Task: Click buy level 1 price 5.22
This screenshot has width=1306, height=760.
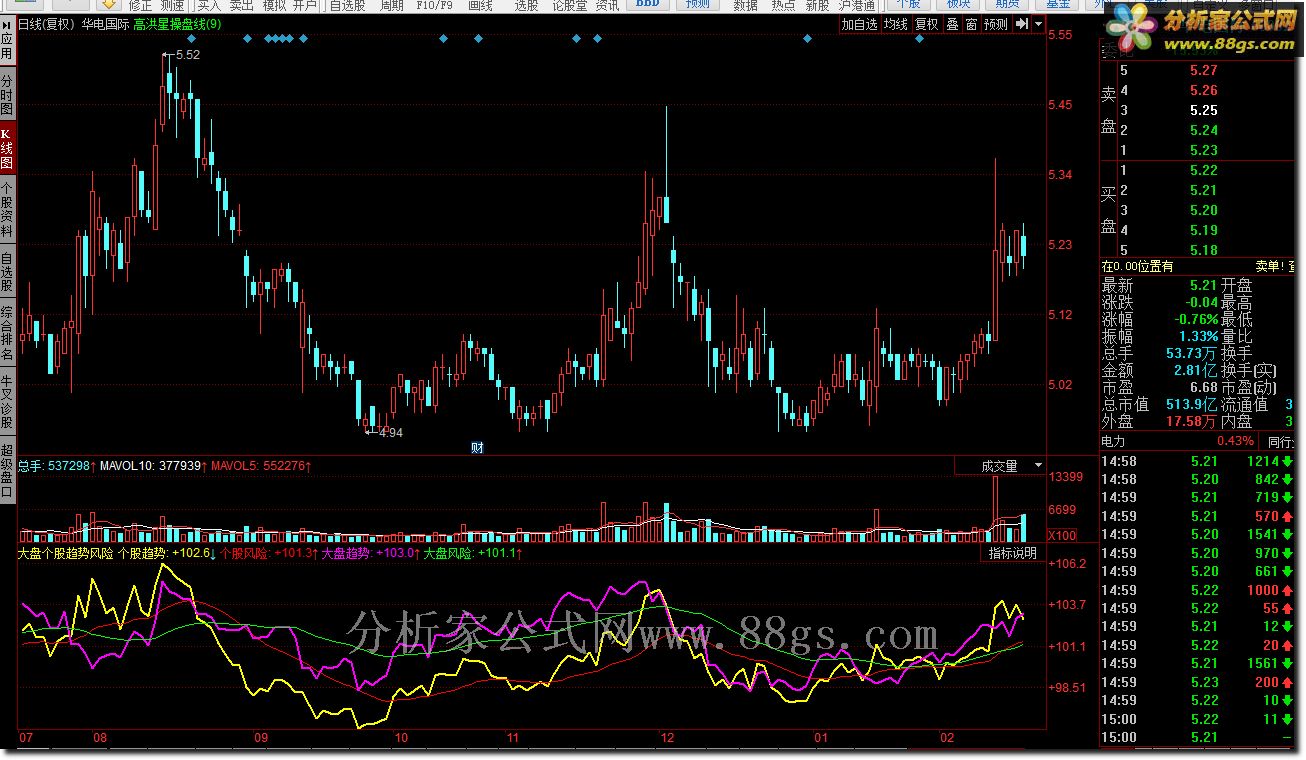Action: [1204, 171]
